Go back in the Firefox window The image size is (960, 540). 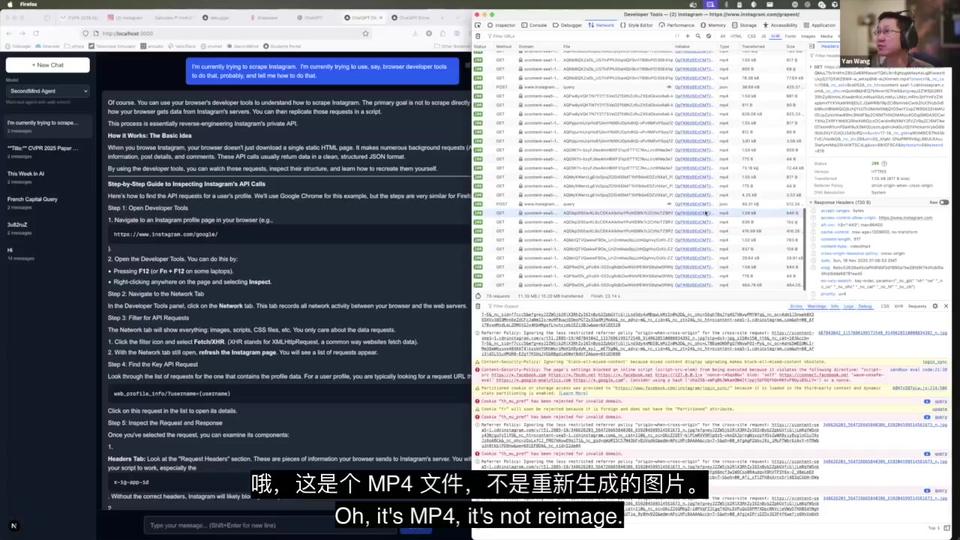pos(9,34)
